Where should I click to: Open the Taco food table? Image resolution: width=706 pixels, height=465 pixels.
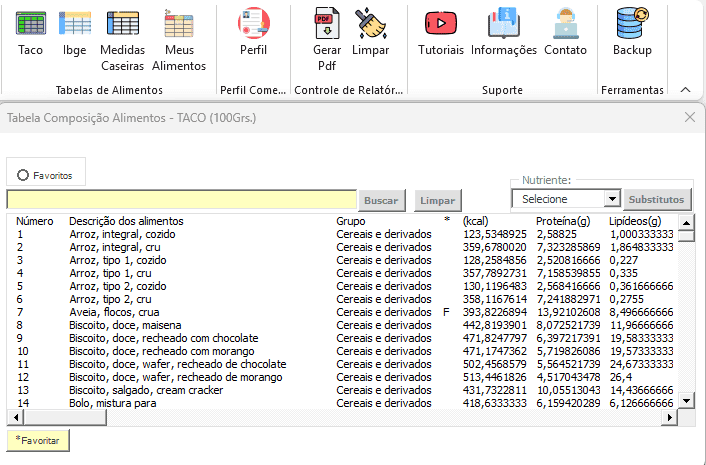(x=31, y=34)
